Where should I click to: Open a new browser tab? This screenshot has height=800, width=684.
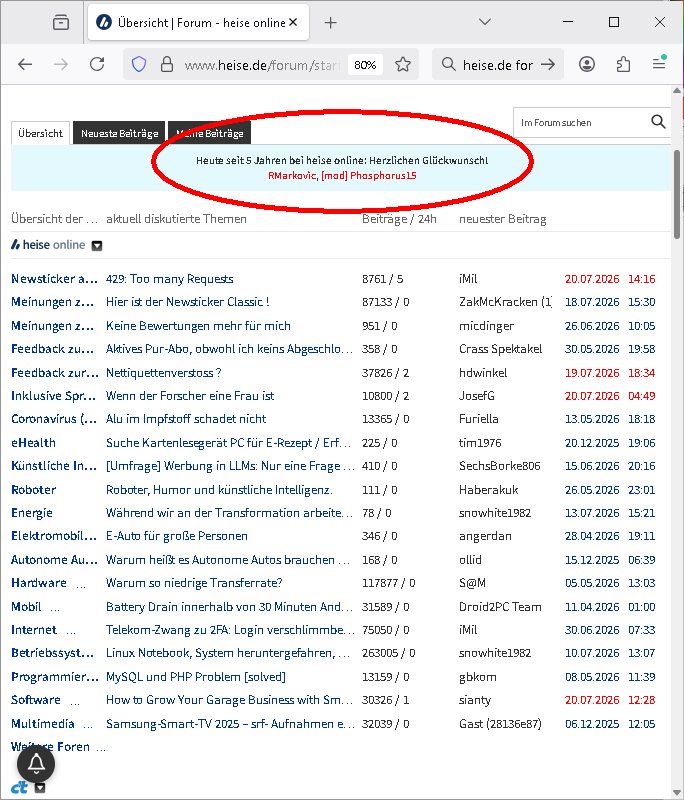tap(331, 22)
